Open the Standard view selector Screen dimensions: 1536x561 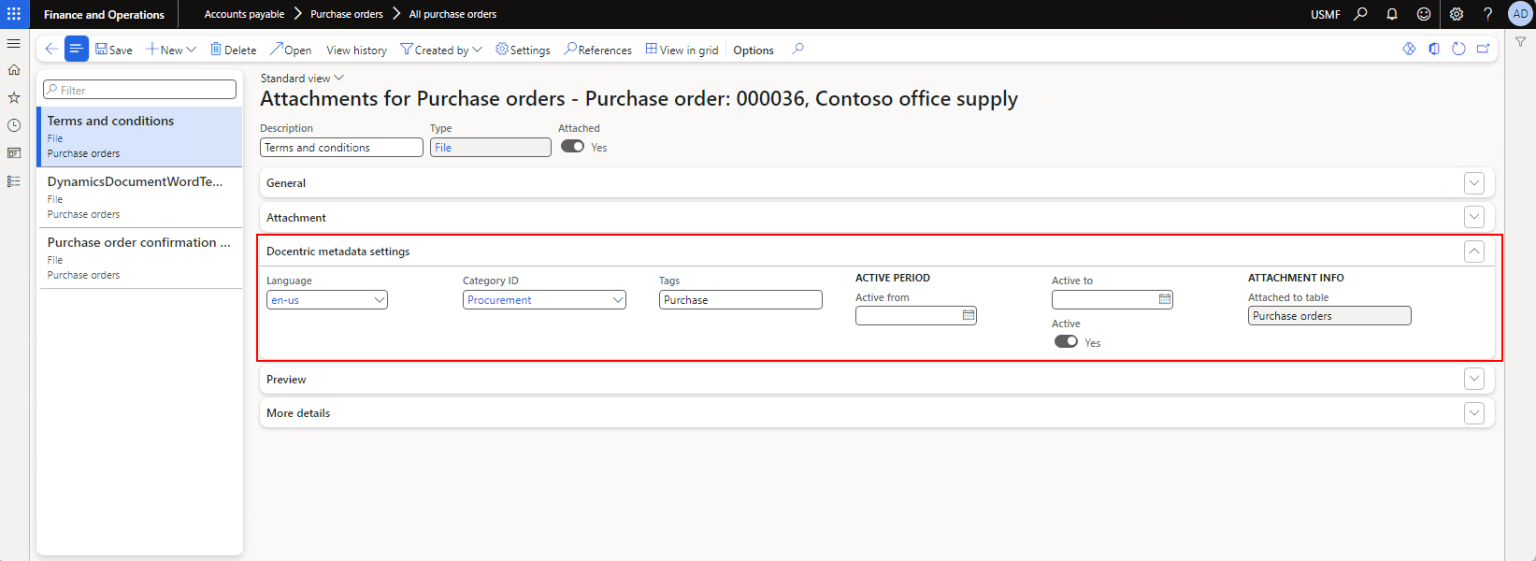coord(302,78)
